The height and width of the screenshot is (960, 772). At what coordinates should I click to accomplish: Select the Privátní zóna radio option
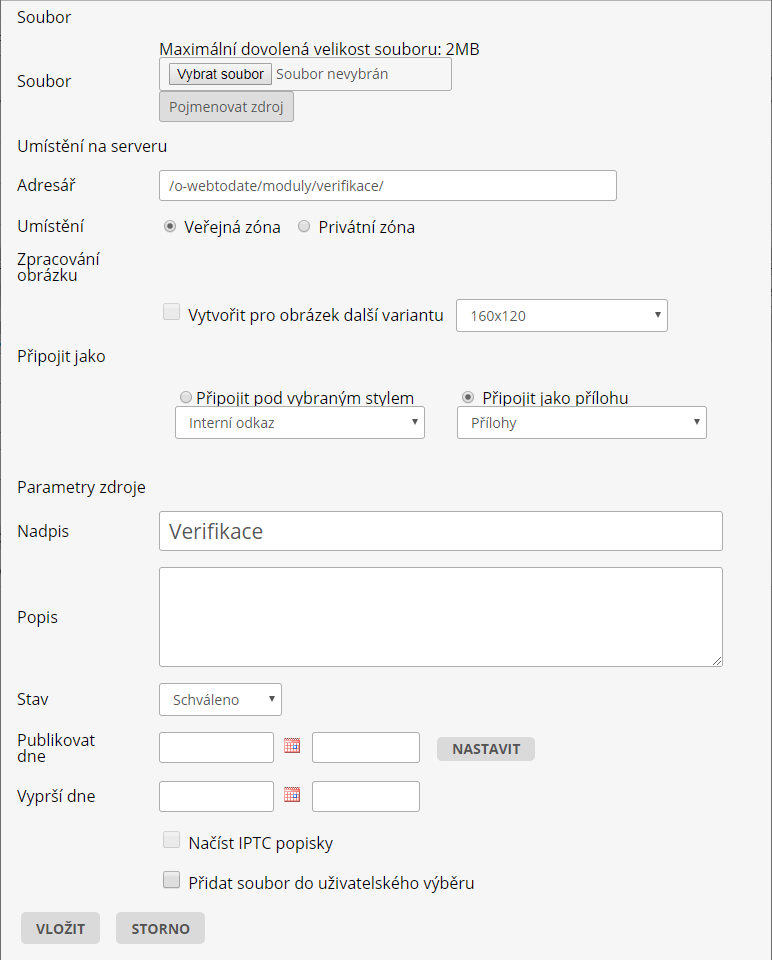(304, 227)
